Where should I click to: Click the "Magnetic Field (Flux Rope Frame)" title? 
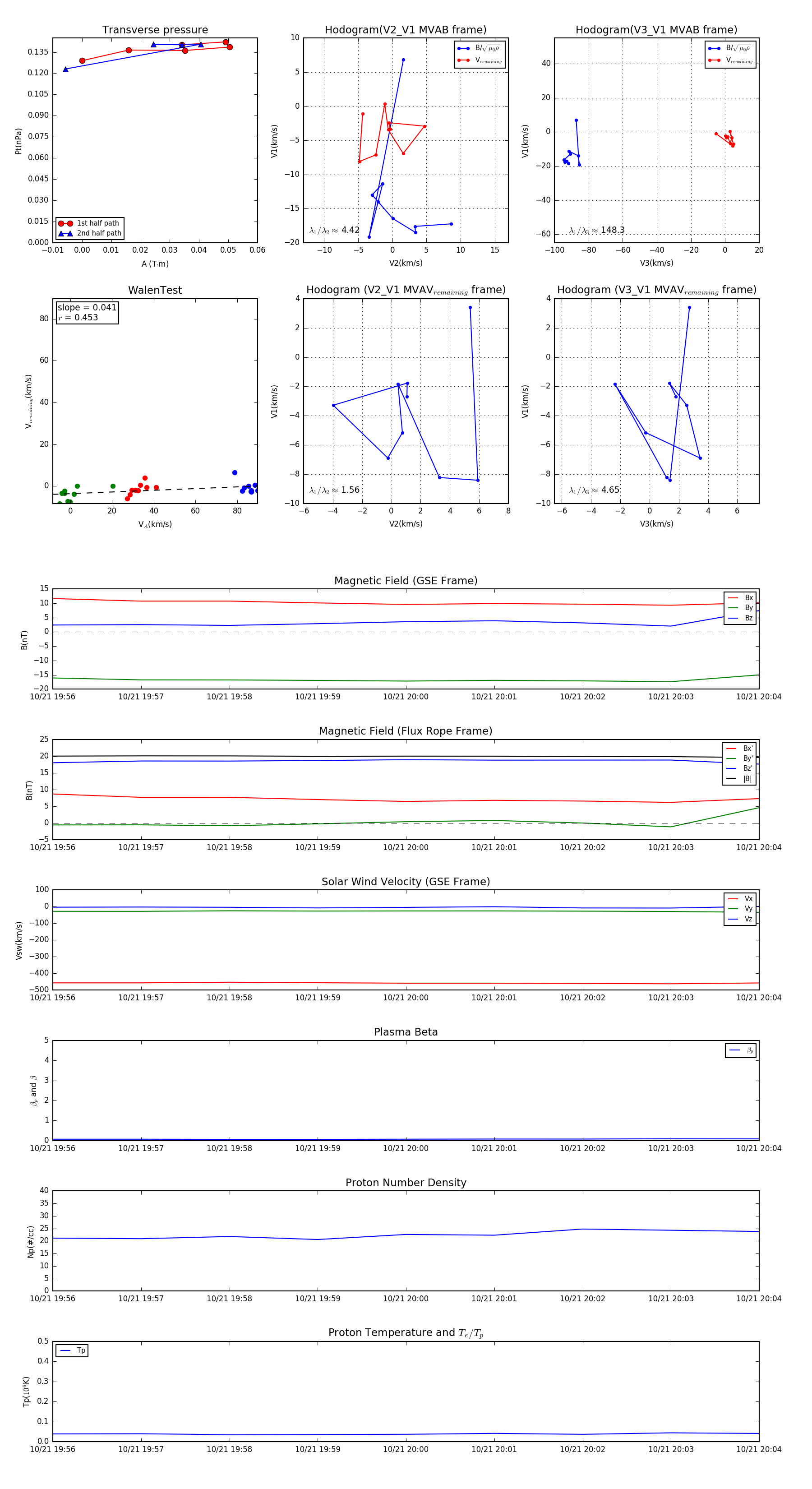click(x=406, y=731)
